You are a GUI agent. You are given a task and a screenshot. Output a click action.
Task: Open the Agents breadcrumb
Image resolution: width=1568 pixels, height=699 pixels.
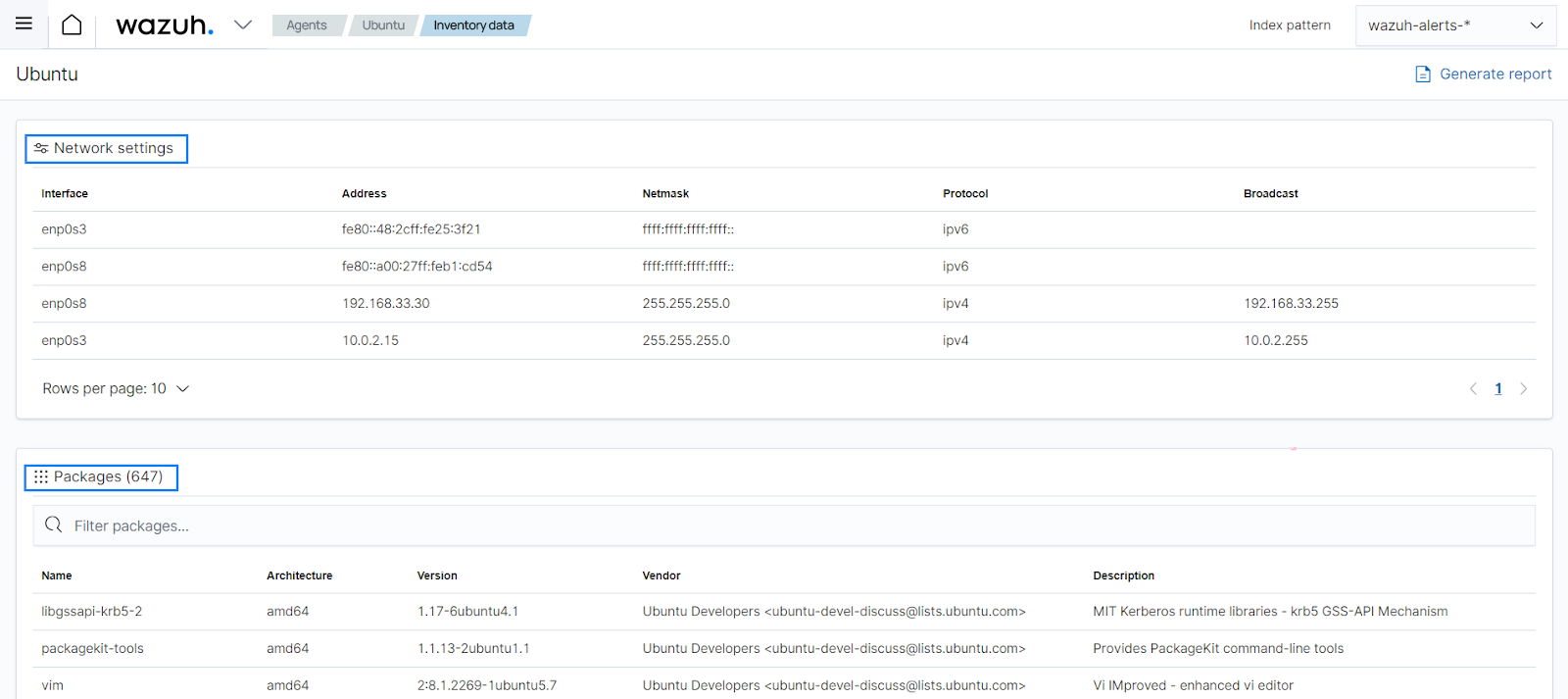[307, 25]
